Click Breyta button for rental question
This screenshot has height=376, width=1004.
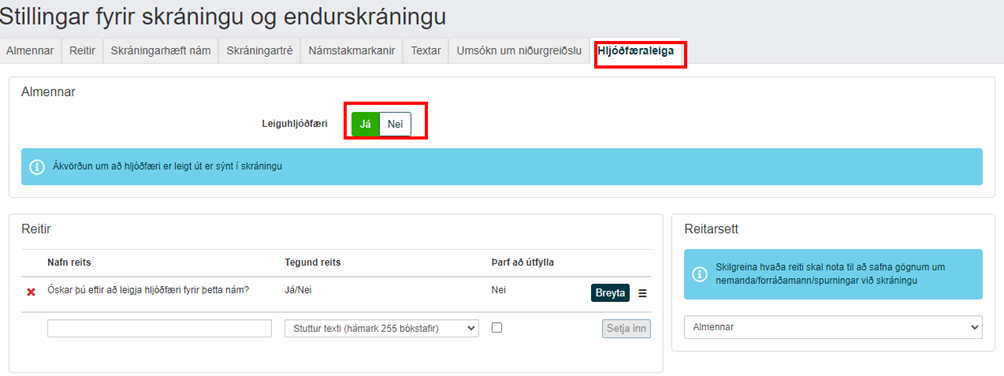[x=610, y=292]
